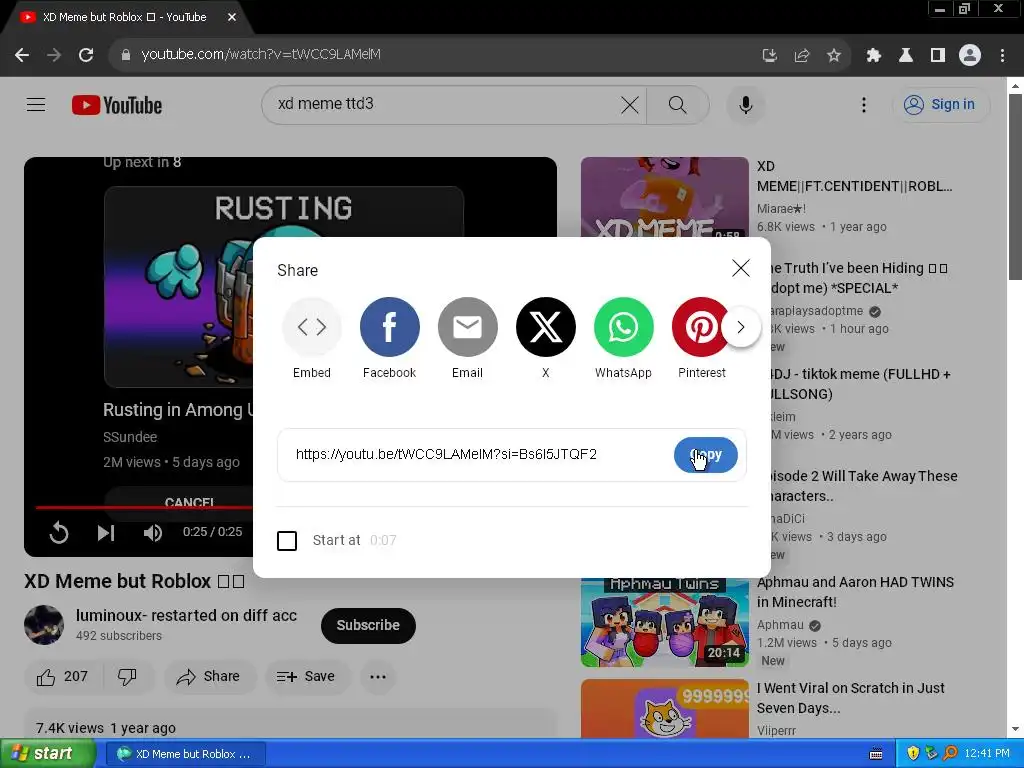Click the install app icon in the address bar

pos(769,55)
